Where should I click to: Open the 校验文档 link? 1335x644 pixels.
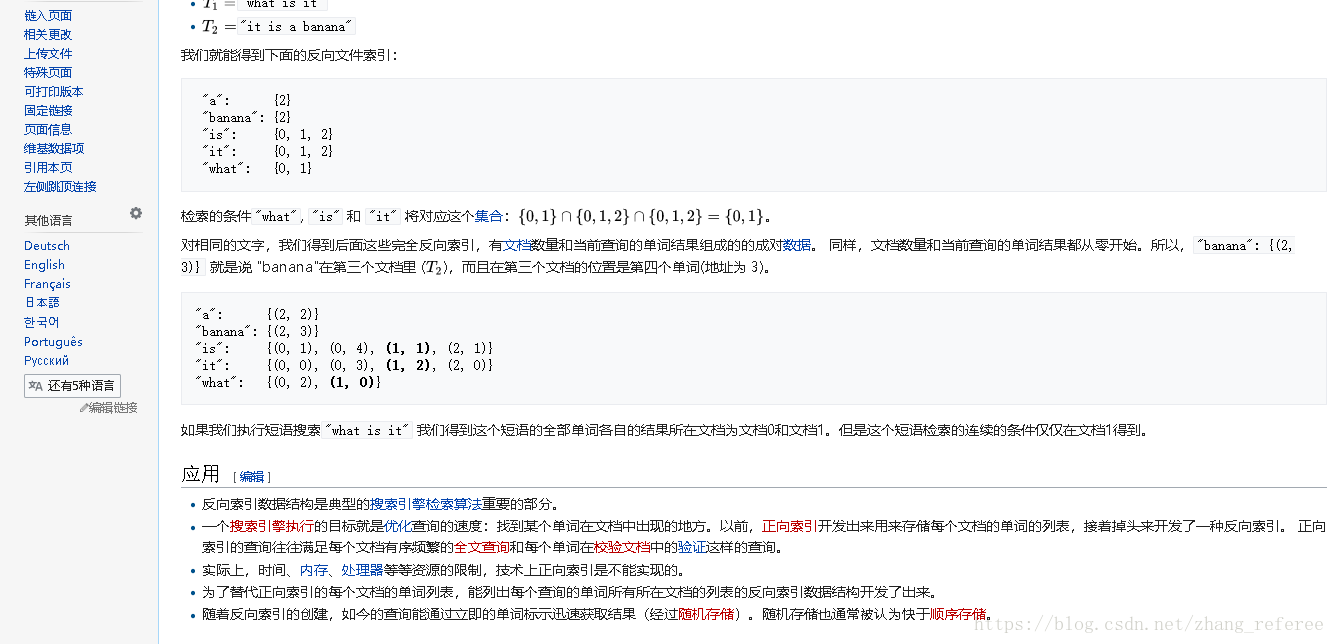(x=622, y=548)
